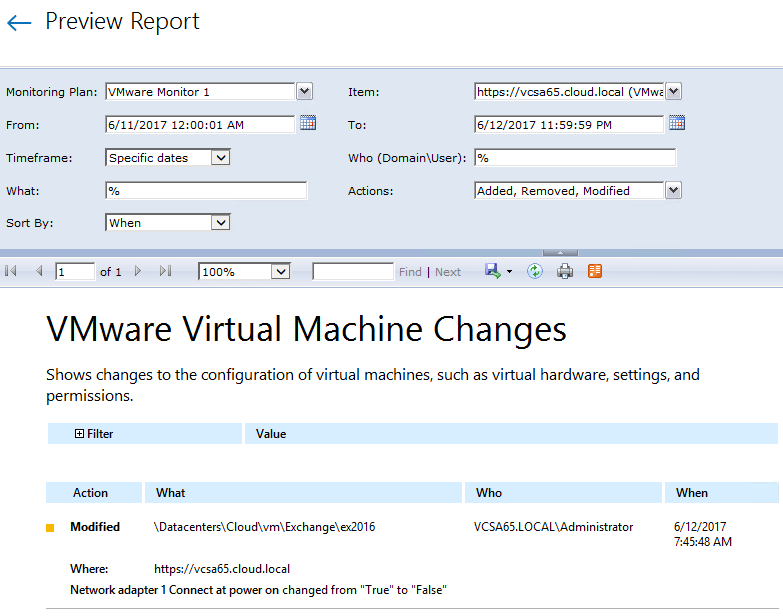Click the Who (Domain\User) input field

click(x=575, y=157)
